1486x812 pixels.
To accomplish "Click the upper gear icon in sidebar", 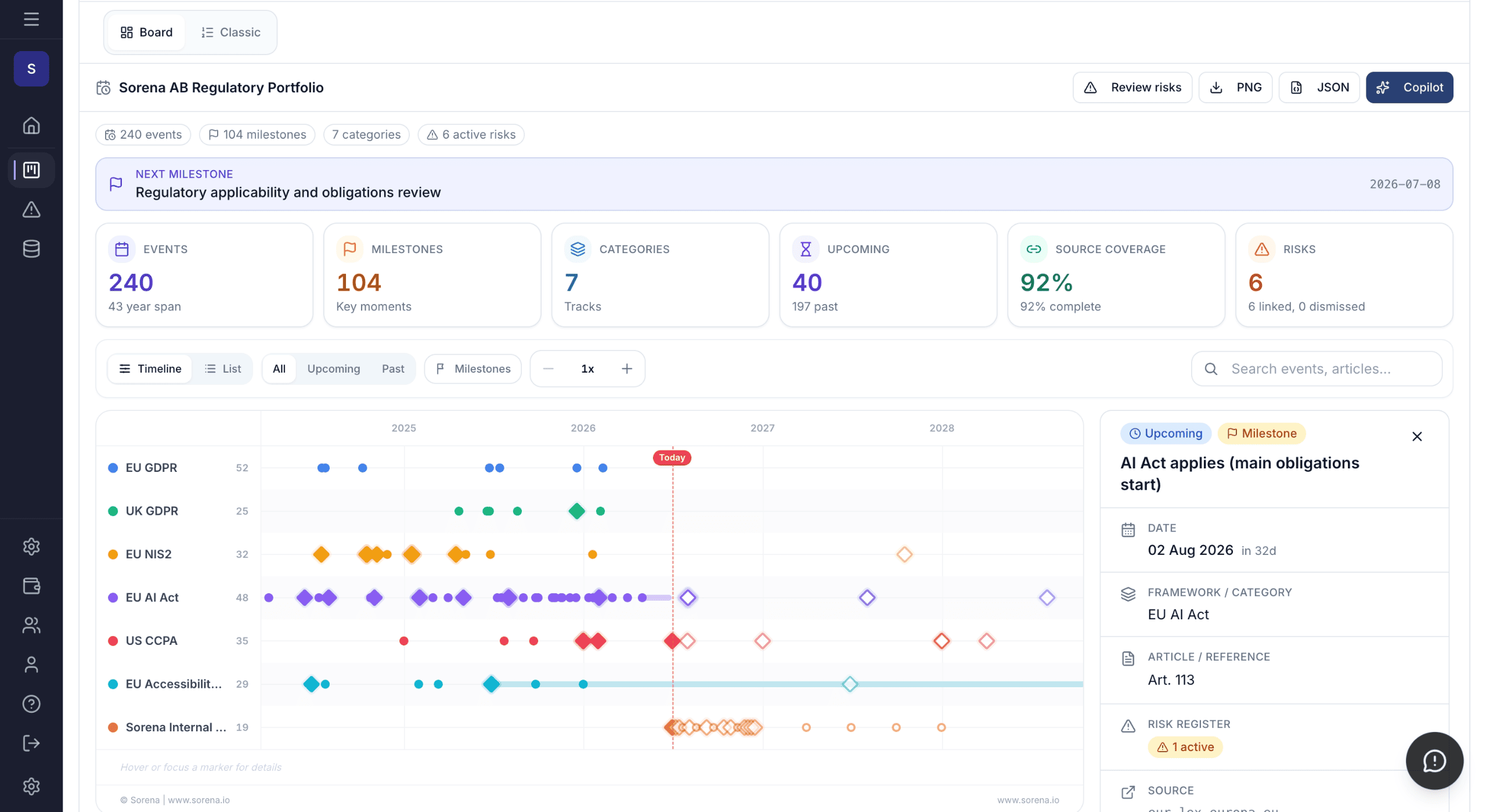I will 31,546.
